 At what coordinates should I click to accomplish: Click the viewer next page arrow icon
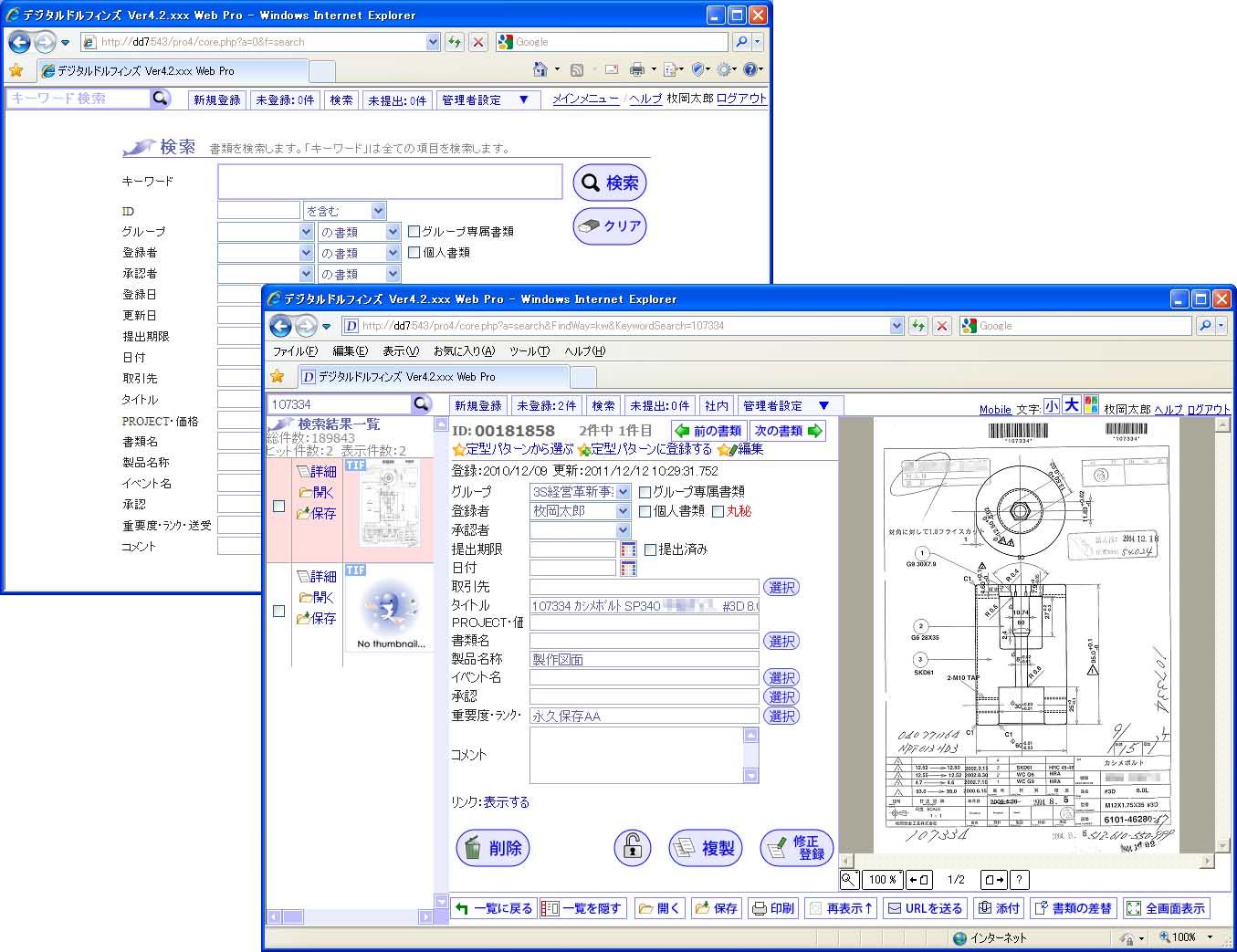coord(992,880)
